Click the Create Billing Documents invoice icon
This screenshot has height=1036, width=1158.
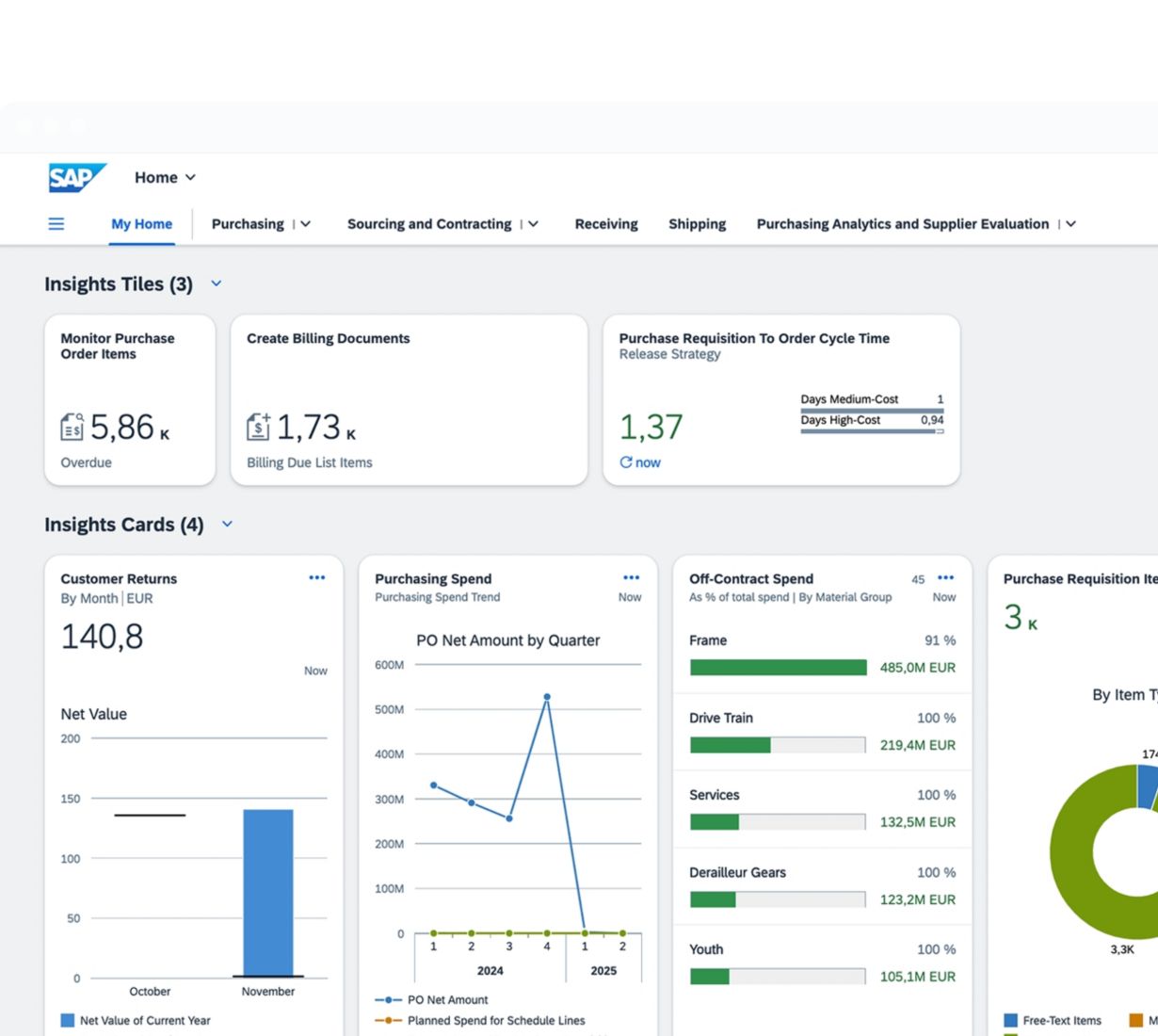258,428
